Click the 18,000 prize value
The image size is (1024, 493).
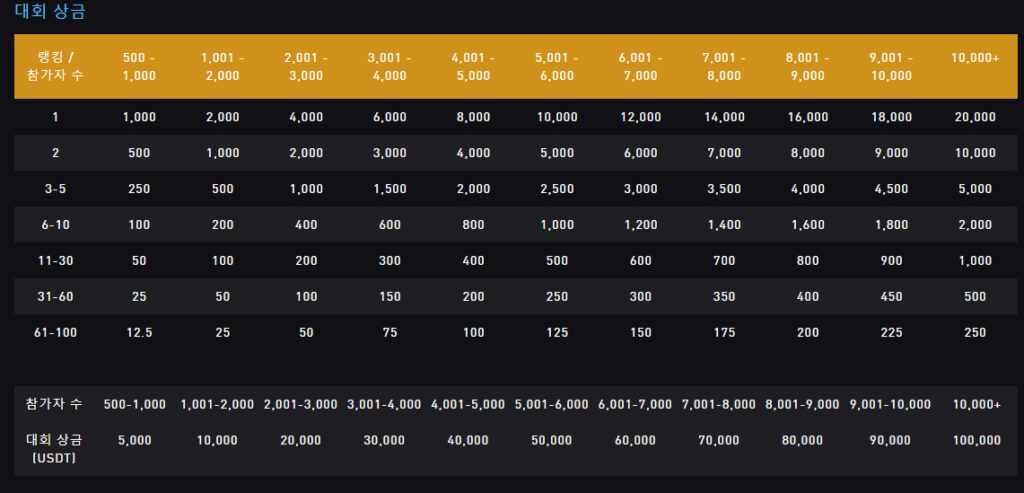[891, 118]
